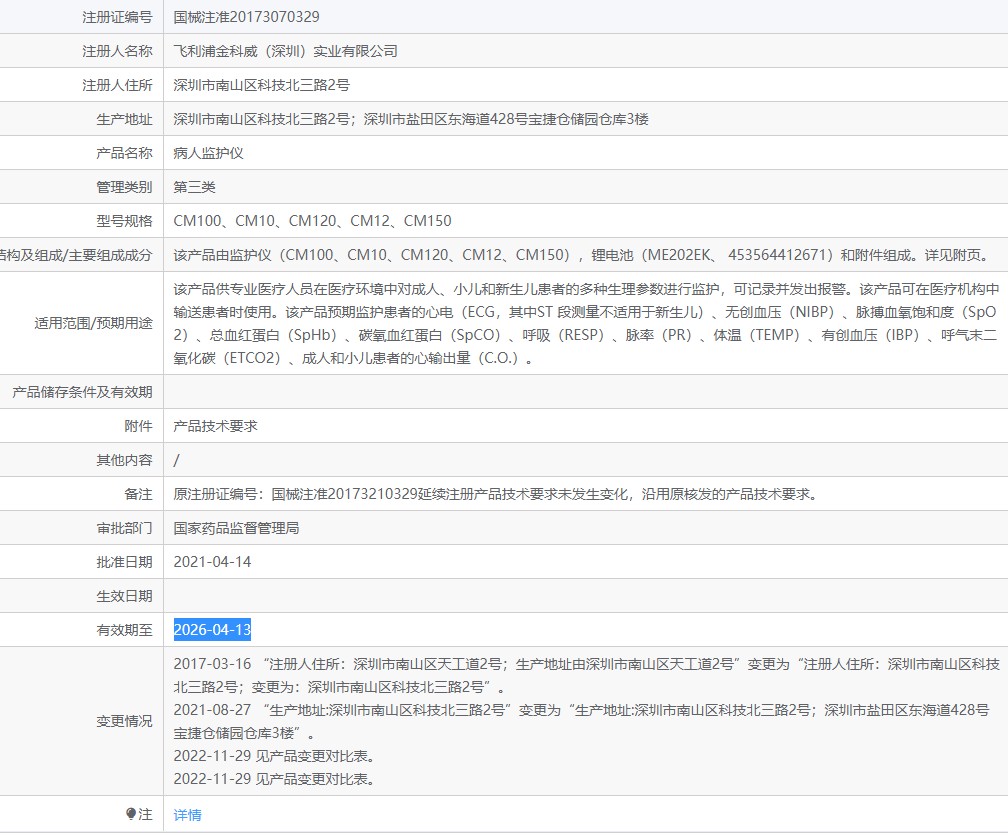The width and height of the screenshot is (1008, 835).
Task: Click the change entry dated 2017-03-16
Action: [586, 675]
